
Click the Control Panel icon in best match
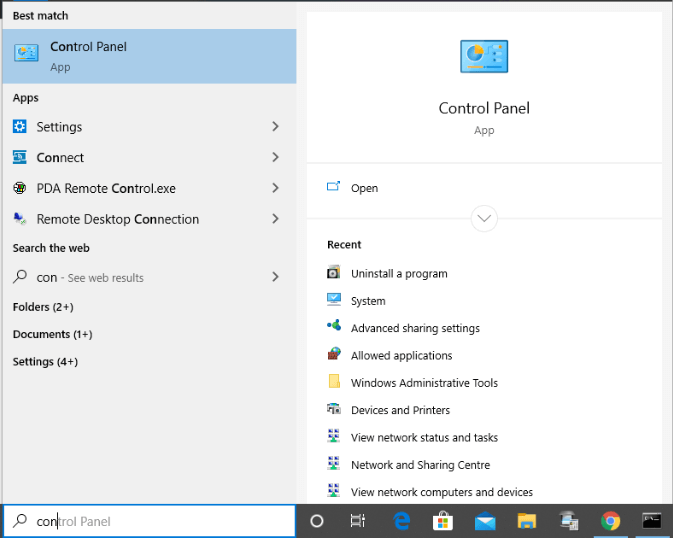coord(26,53)
